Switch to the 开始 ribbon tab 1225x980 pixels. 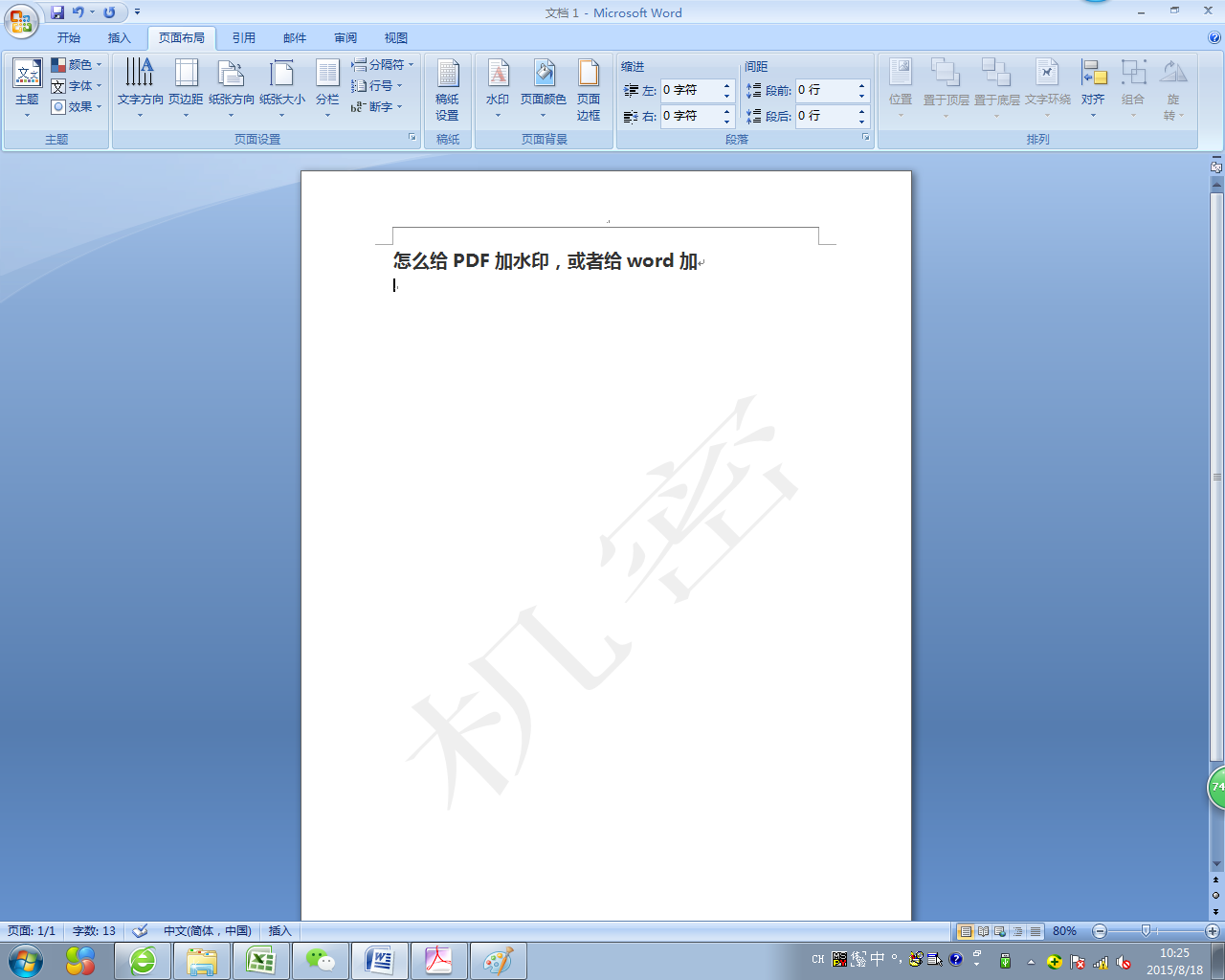(x=69, y=38)
